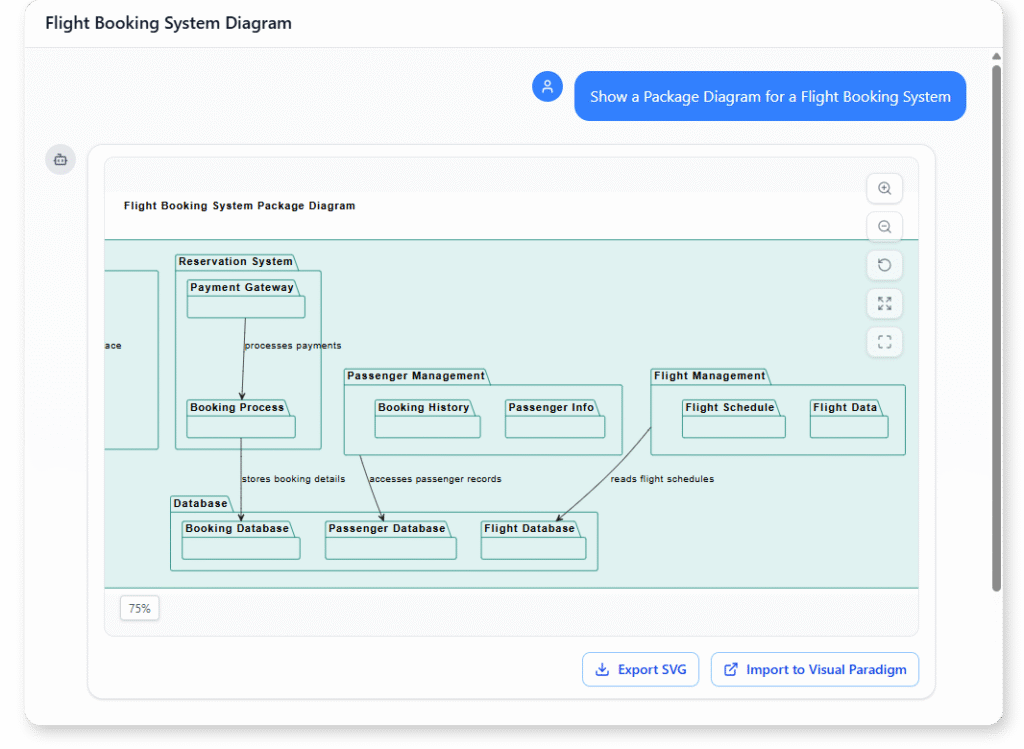The width and height of the screenshot is (1024, 749).
Task: Import the diagram to Visual Paradigm
Action: coord(815,669)
